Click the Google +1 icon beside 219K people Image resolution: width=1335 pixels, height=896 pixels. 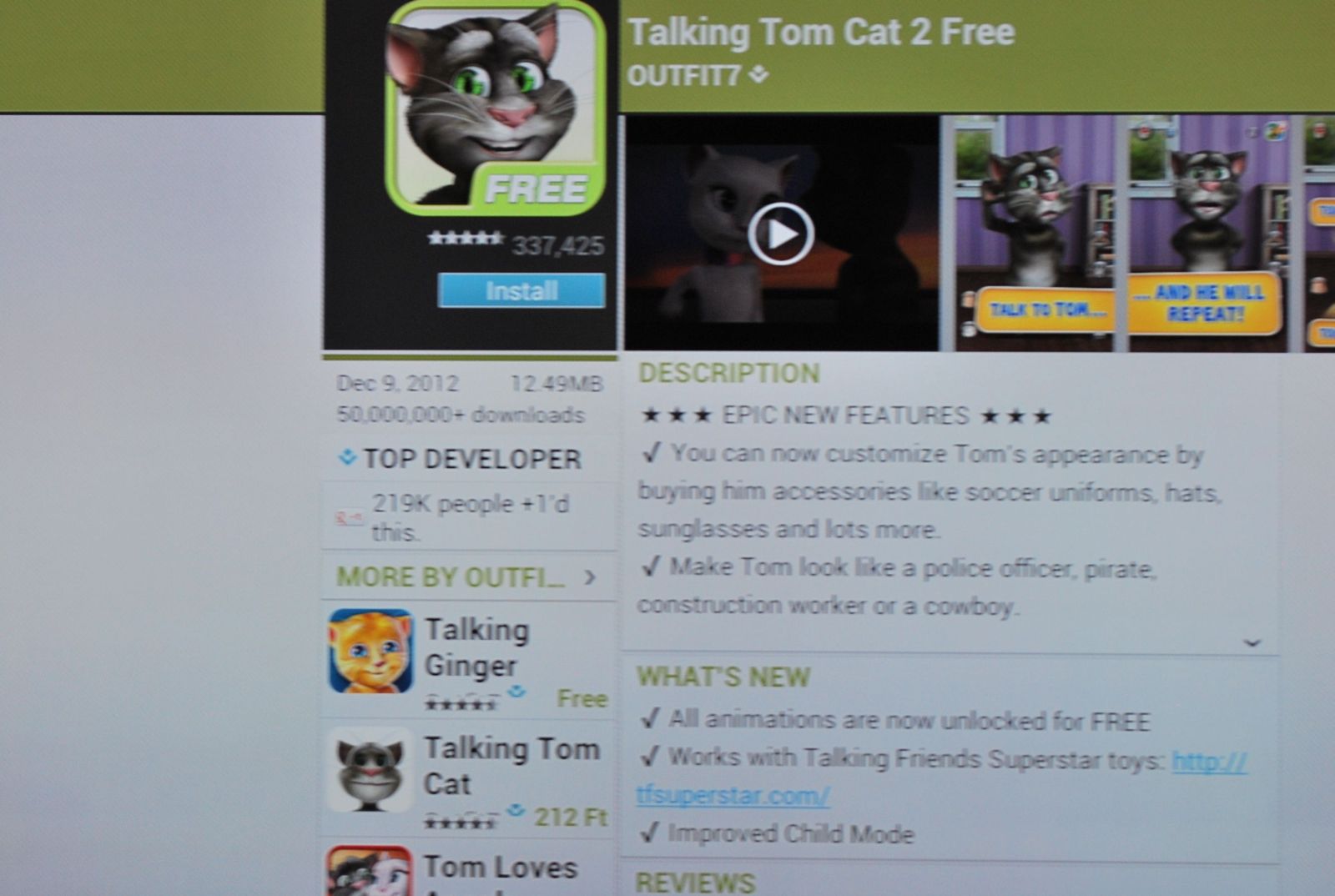[x=349, y=517]
